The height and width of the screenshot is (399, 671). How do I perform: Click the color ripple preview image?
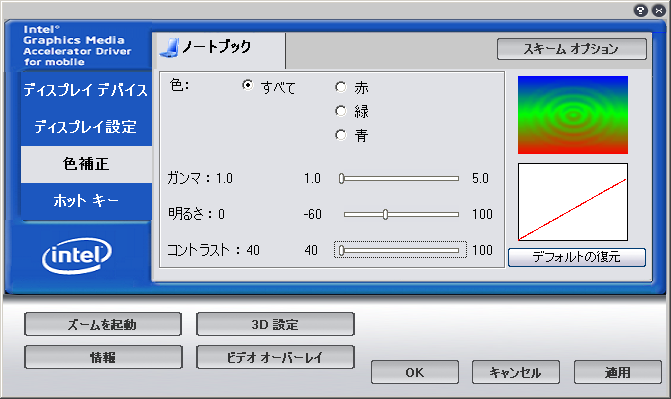point(573,115)
